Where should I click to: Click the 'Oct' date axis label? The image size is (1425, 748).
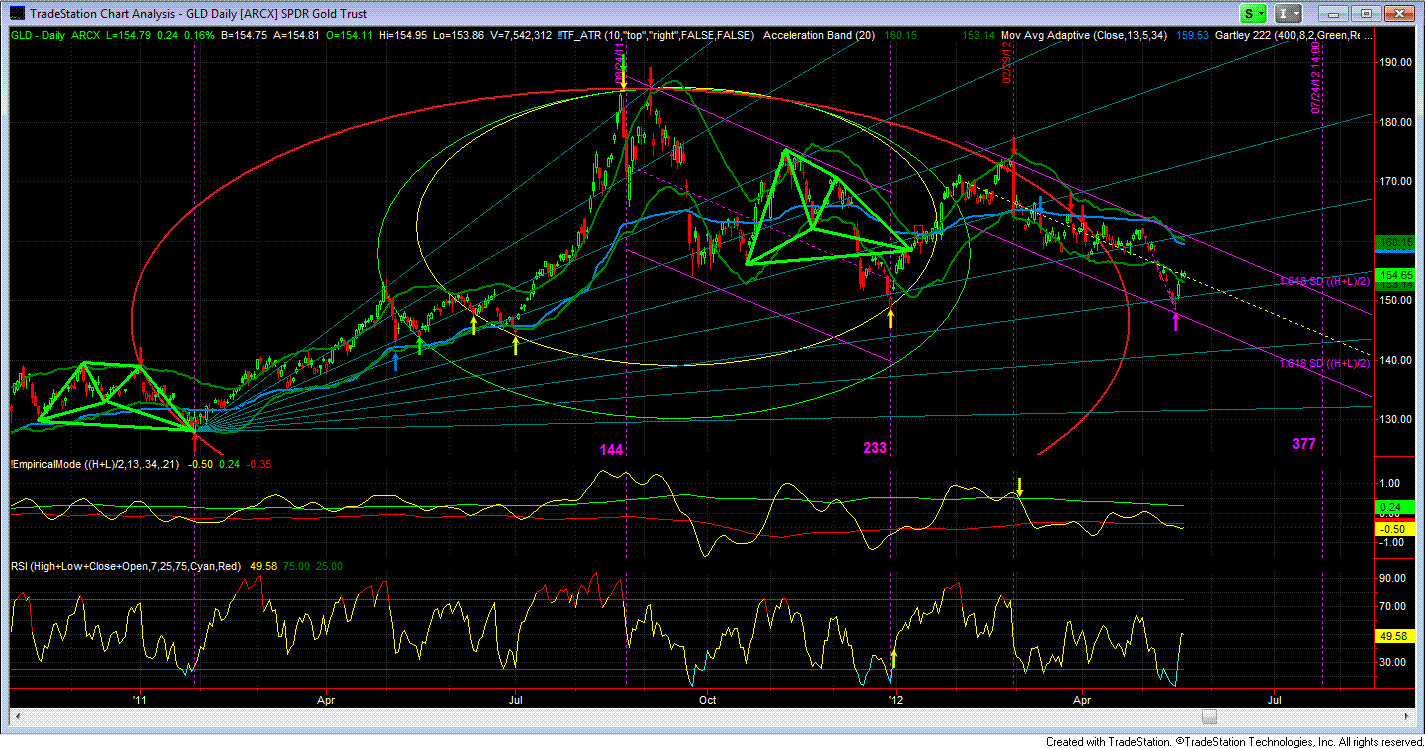pos(707,700)
